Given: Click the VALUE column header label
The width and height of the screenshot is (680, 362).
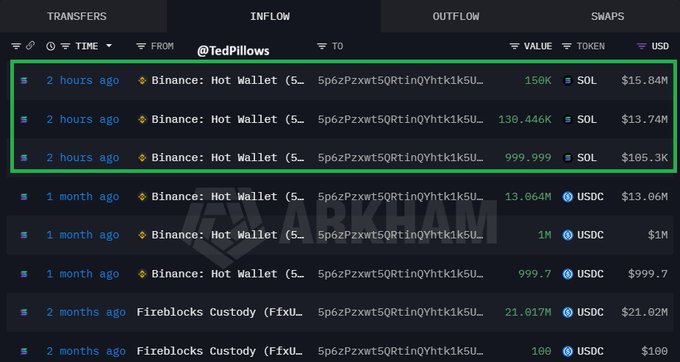Looking at the screenshot, I should tap(538, 46).
